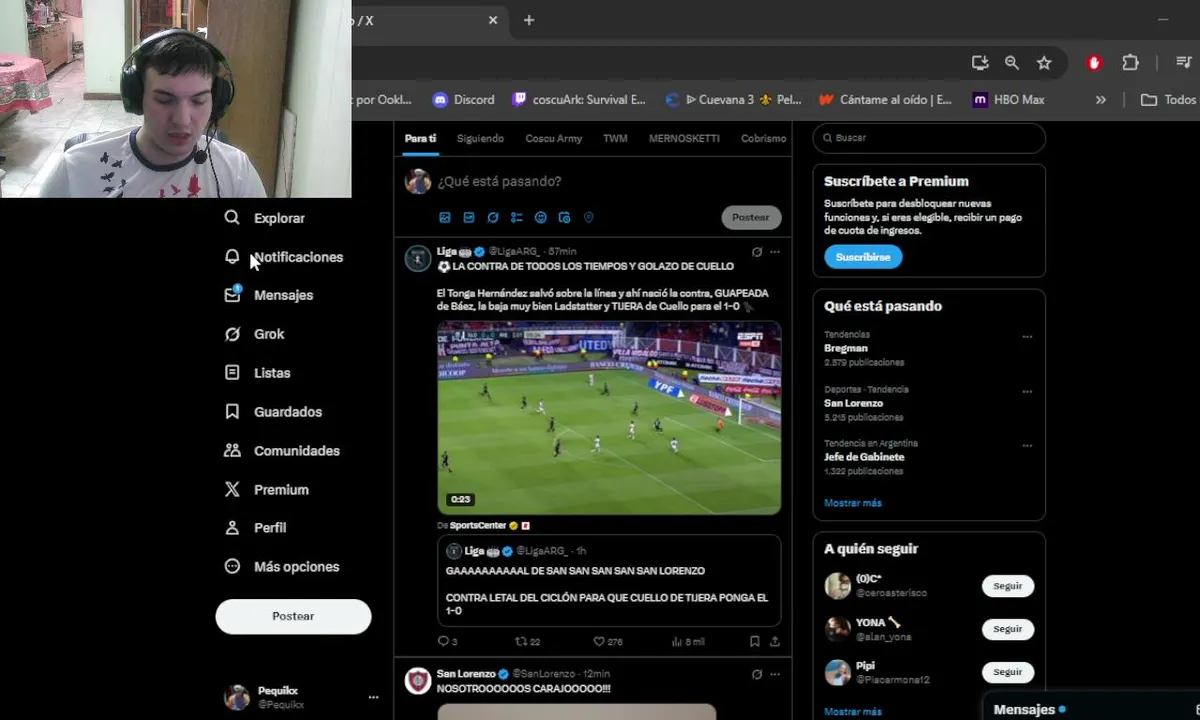Image resolution: width=1200 pixels, height=720 pixels.
Task: Open more options on San Lorenzo post
Action: pos(775,675)
